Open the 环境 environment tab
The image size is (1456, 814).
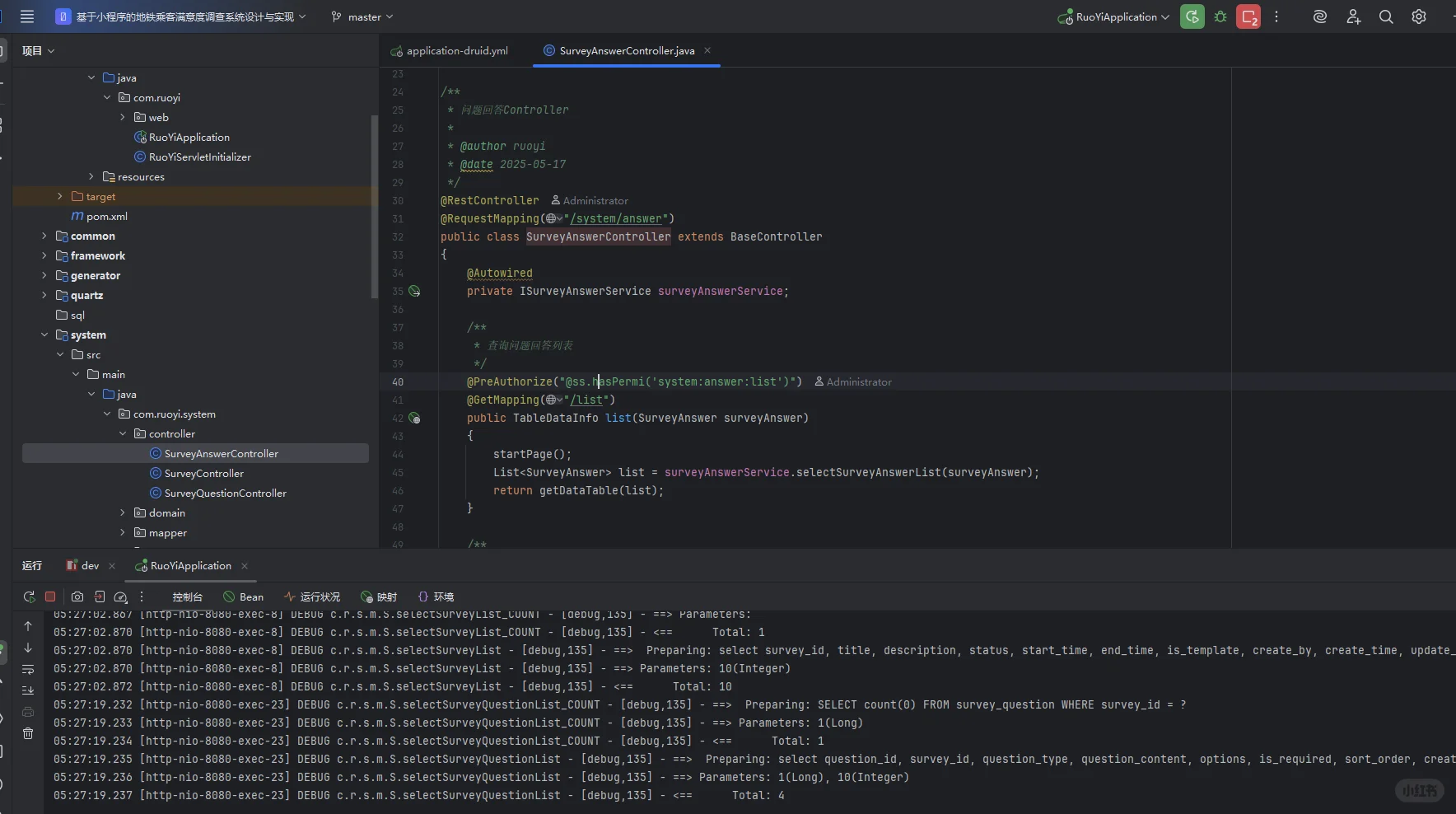(x=436, y=596)
